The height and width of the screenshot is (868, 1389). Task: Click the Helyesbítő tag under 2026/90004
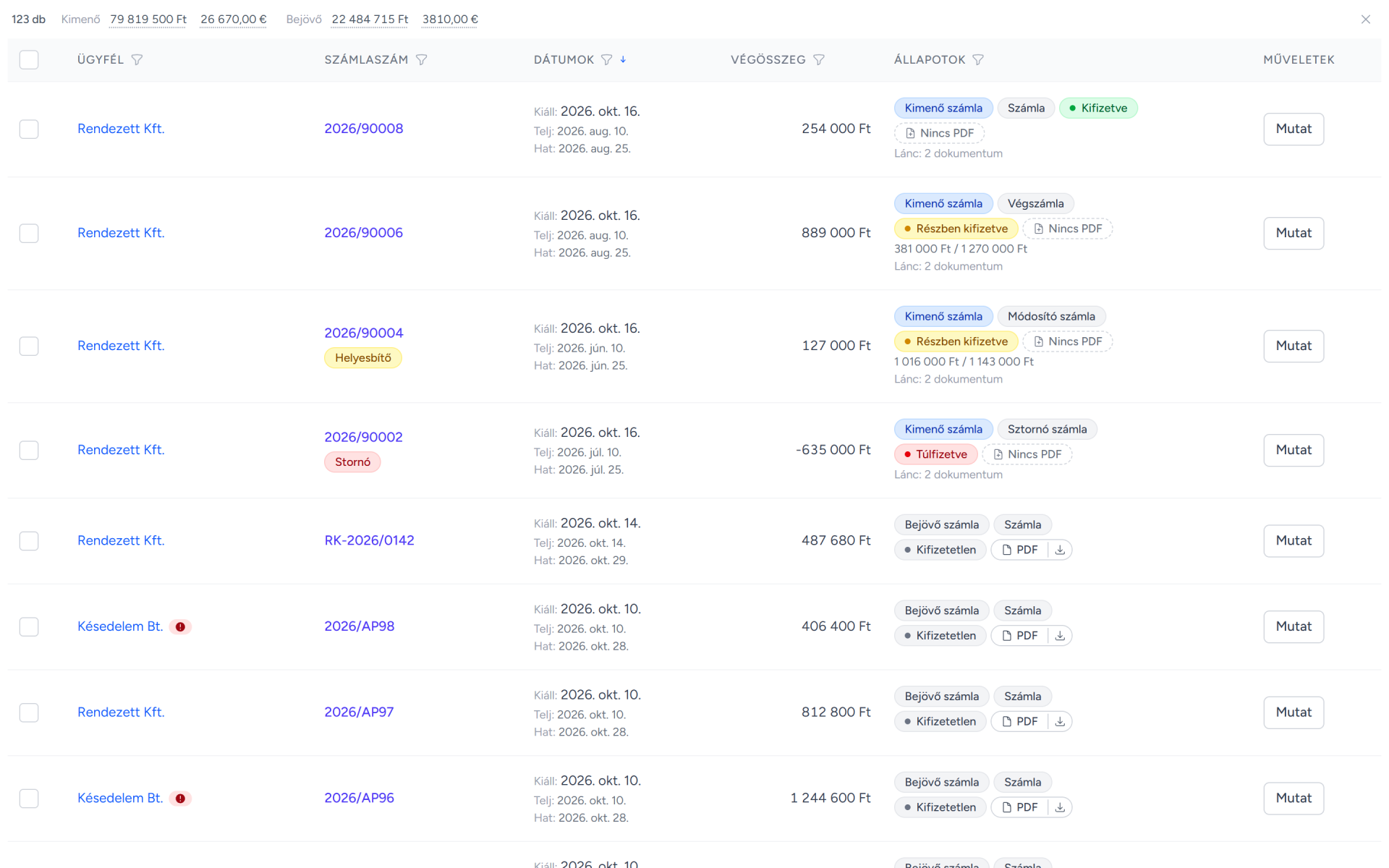(363, 358)
